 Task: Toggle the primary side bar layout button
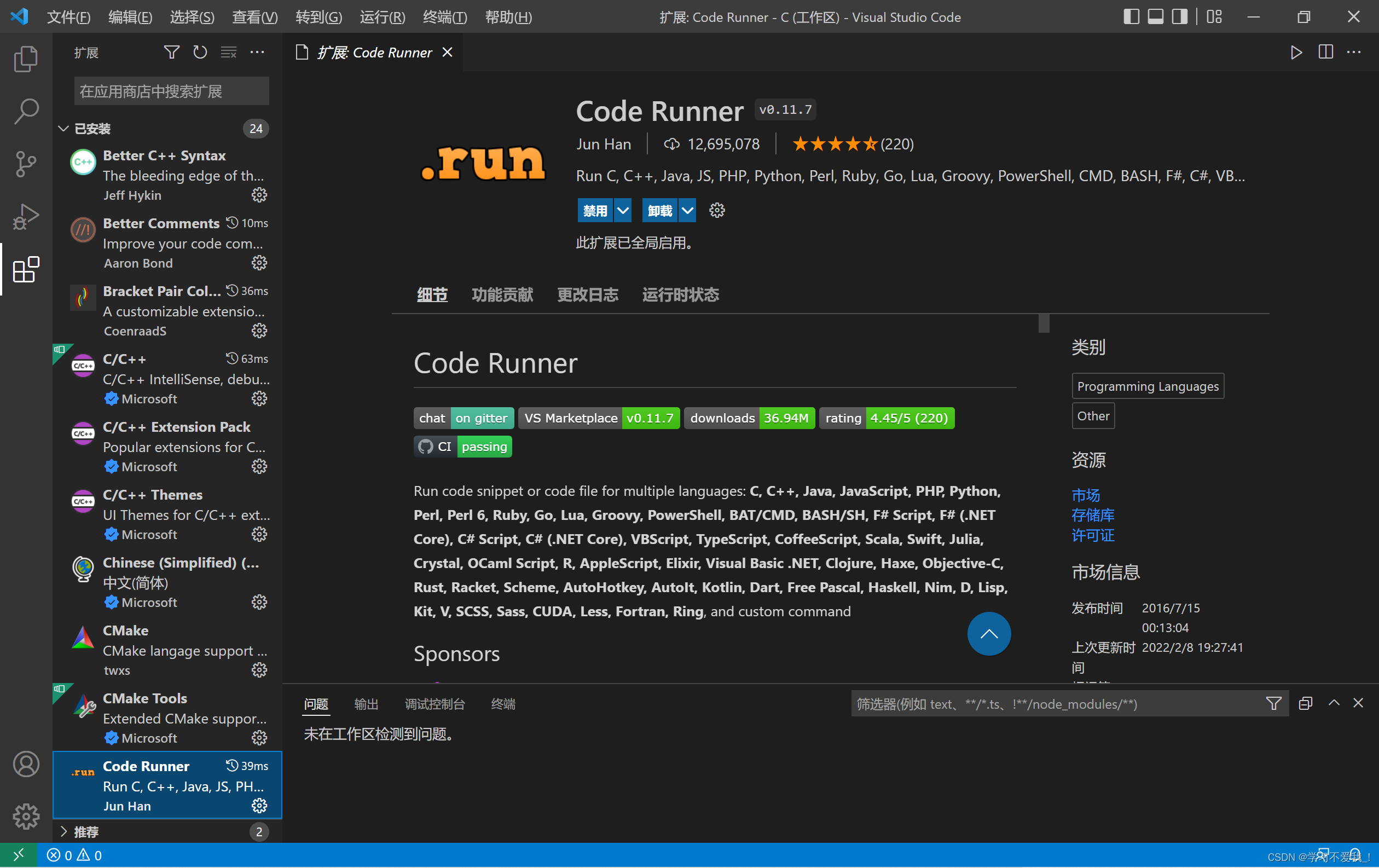(x=1131, y=16)
